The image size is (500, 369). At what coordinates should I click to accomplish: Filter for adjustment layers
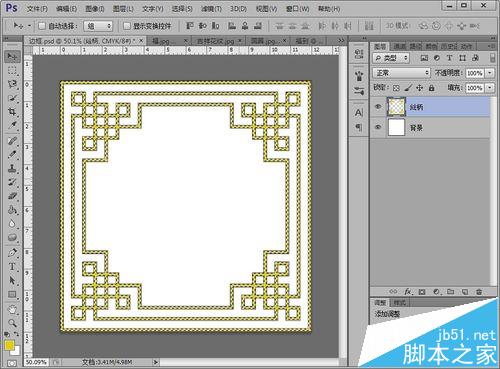(x=437, y=58)
